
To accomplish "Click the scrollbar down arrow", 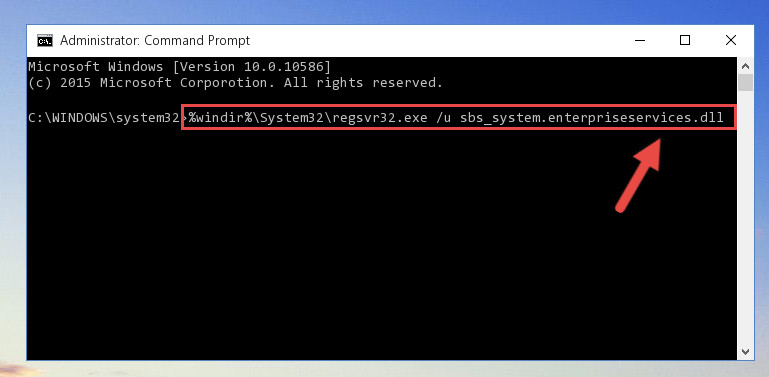I will pyautogui.click(x=745, y=352).
